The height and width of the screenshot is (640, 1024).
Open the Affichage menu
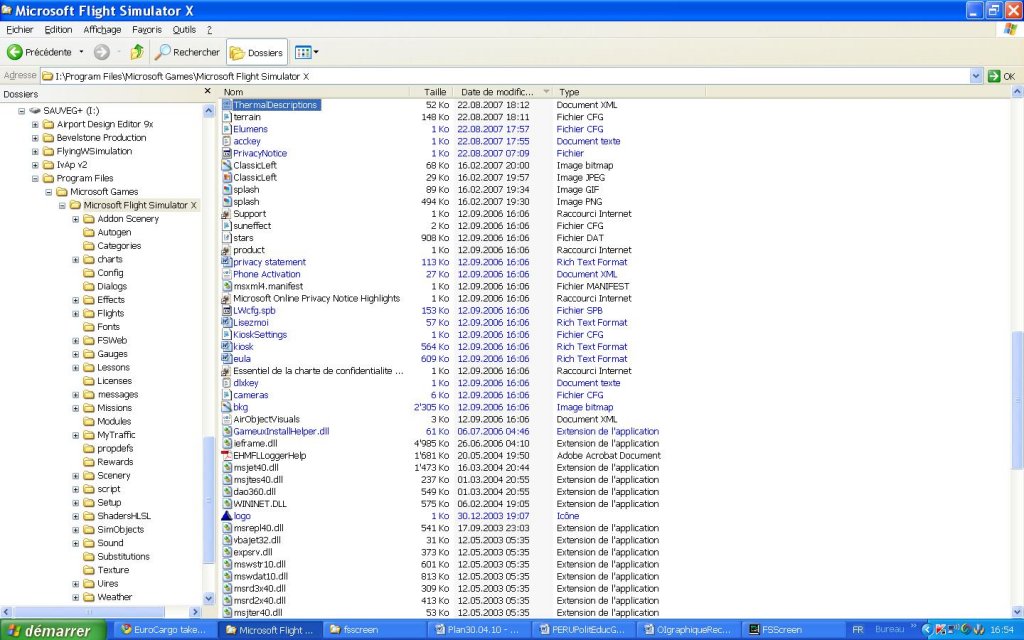click(102, 30)
